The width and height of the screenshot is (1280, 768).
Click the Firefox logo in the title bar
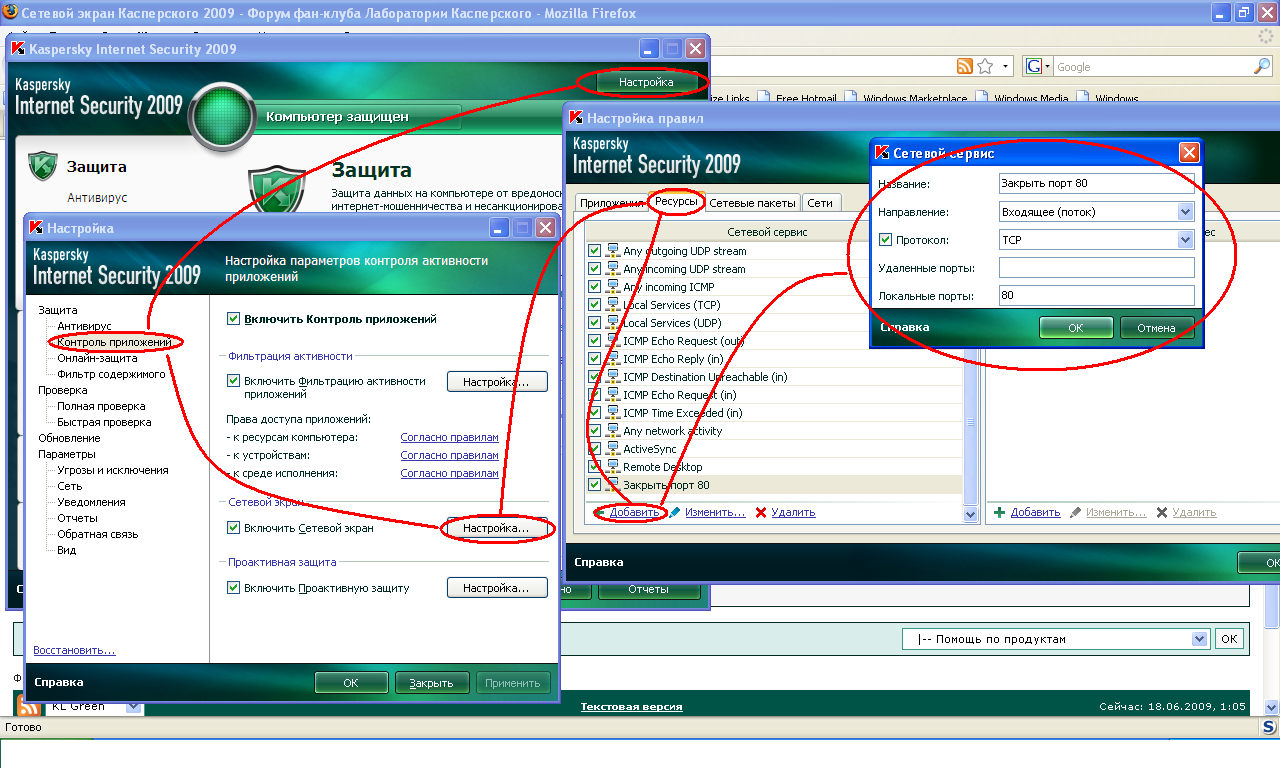[10, 12]
